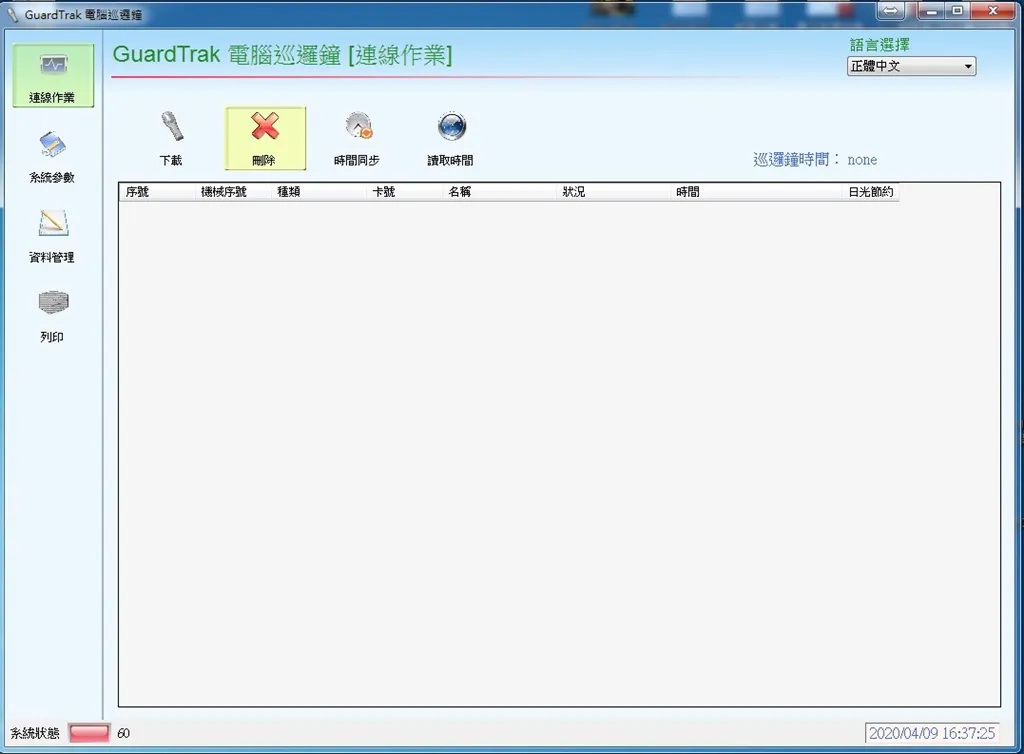The height and width of the screenshot is (754, 1024).
Task: Sort by the 名稱 column header
Action: (x=500, y=192)
